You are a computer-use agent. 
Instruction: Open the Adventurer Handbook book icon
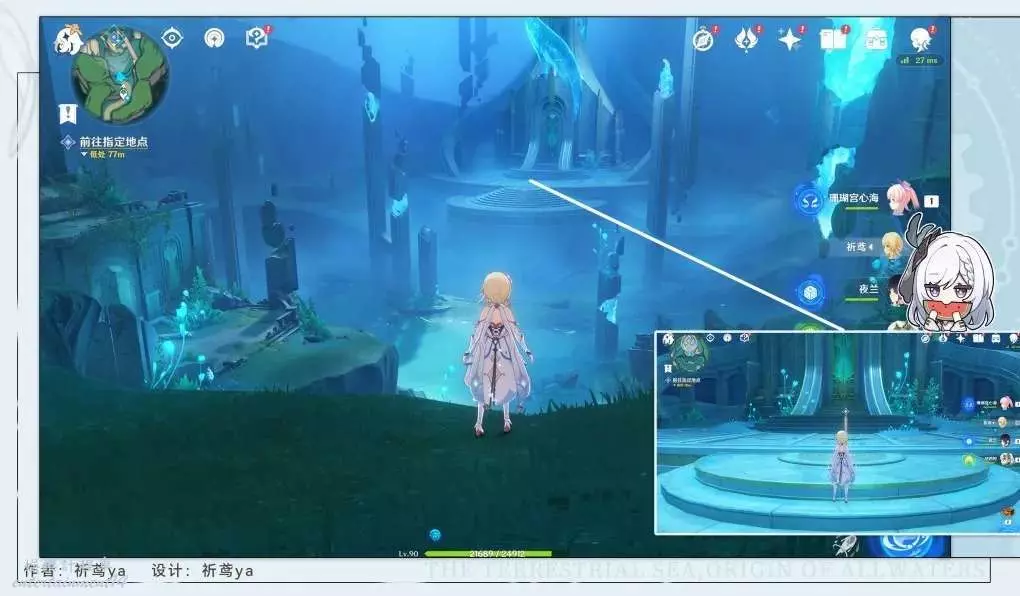pos(832,40)
